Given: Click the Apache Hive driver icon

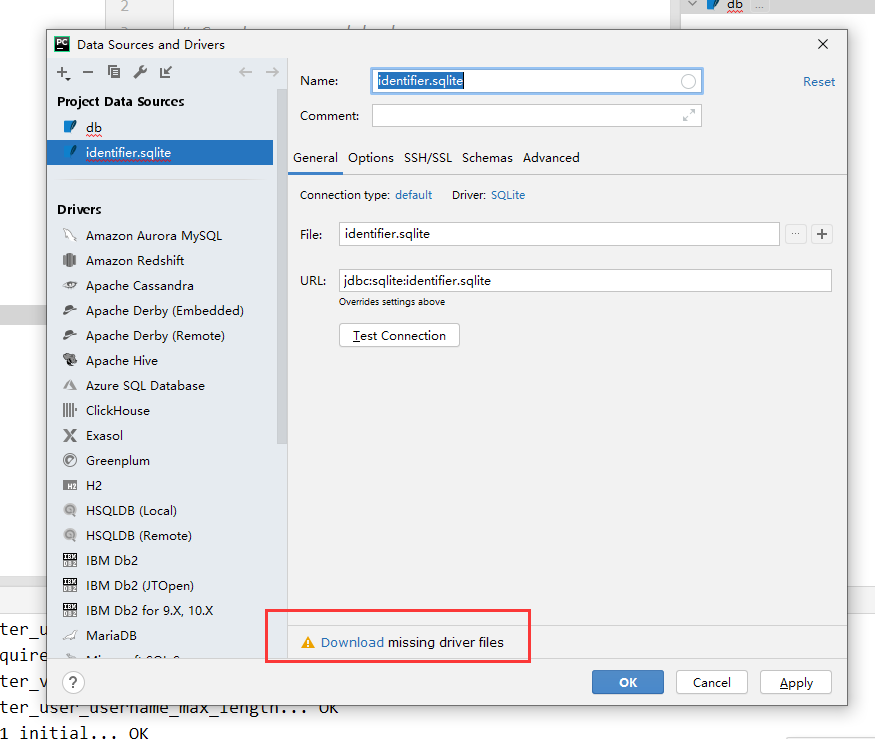Looking at the screenshot, I should pos(70,360).
